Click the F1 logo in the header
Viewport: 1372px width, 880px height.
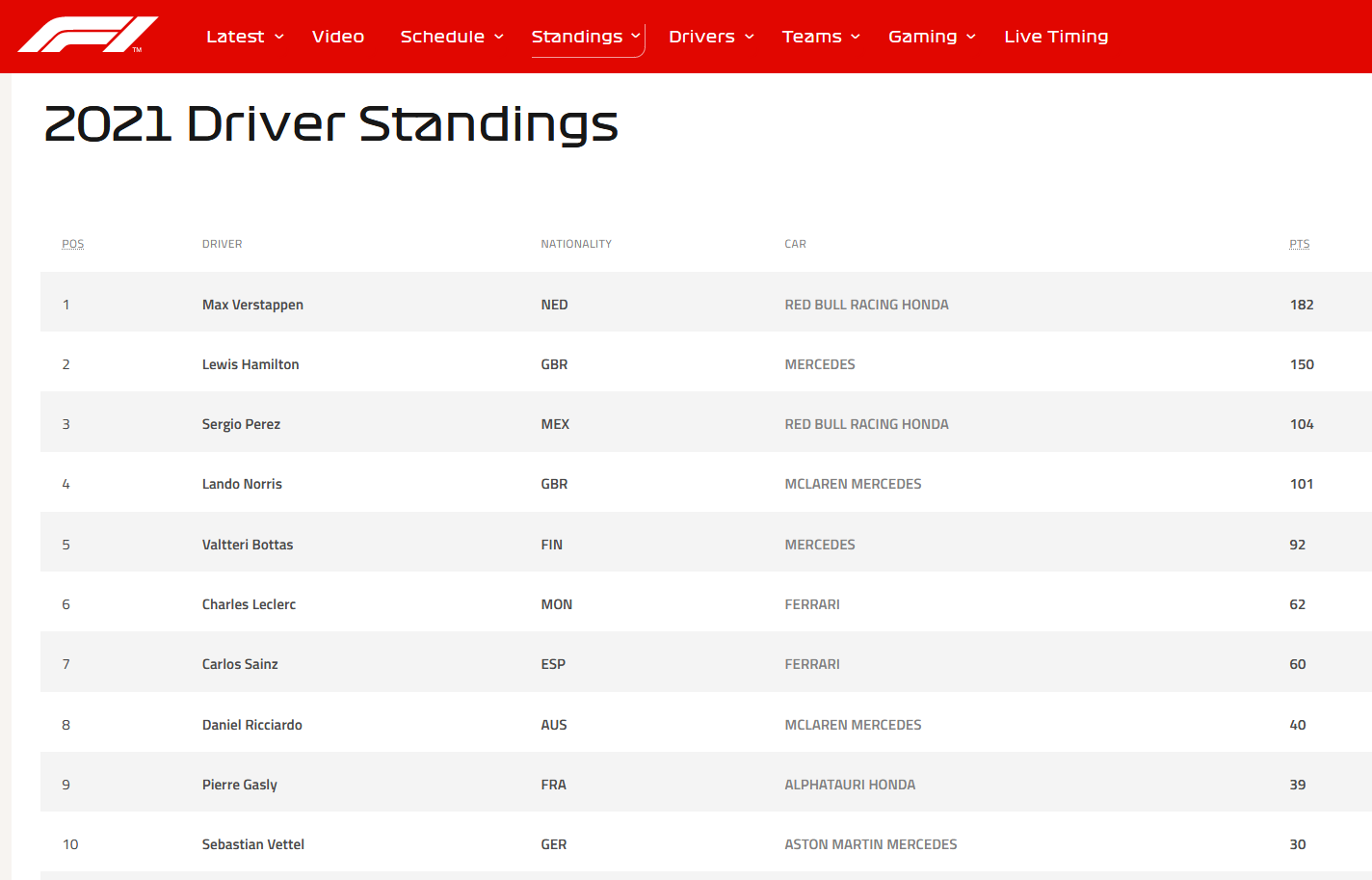pos(88,35)
